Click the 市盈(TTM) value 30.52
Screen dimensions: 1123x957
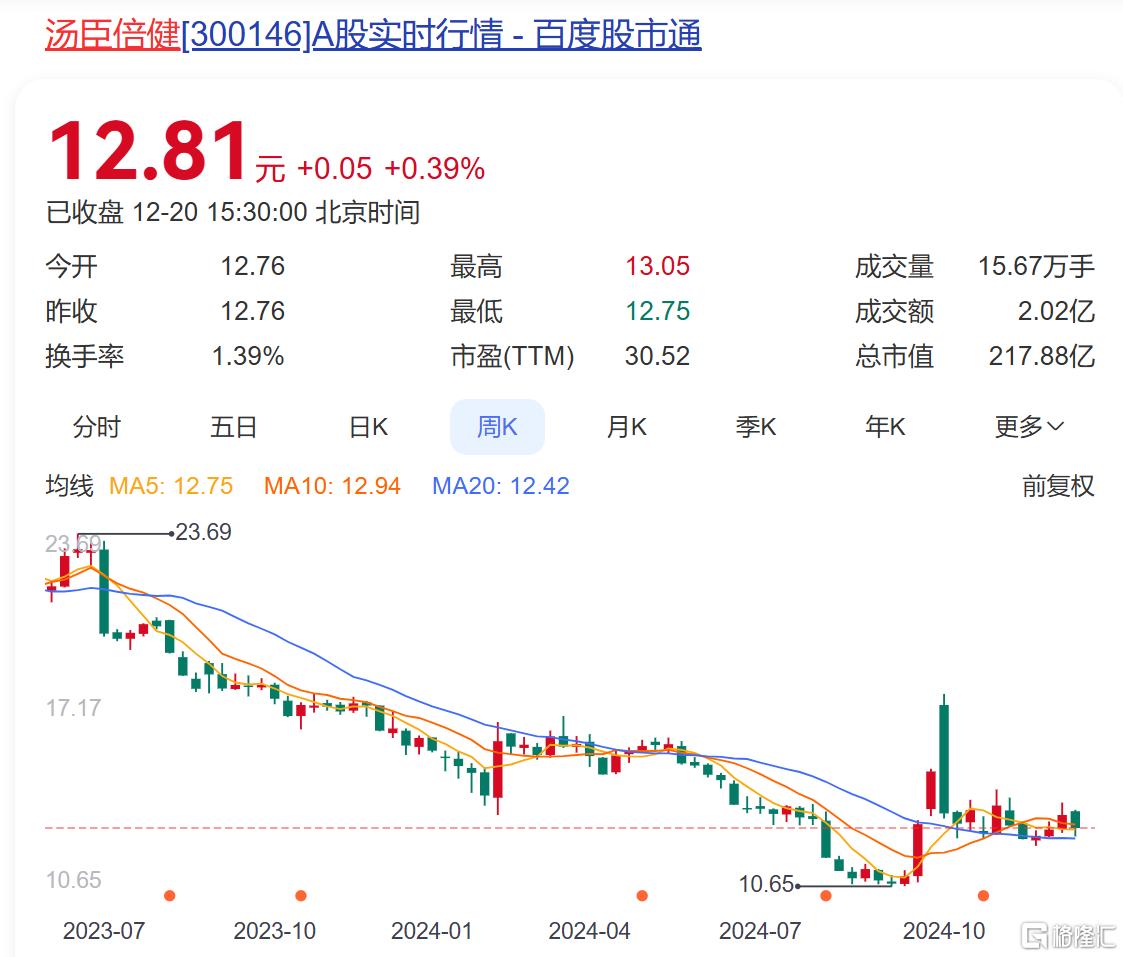[x=657, y=356]
